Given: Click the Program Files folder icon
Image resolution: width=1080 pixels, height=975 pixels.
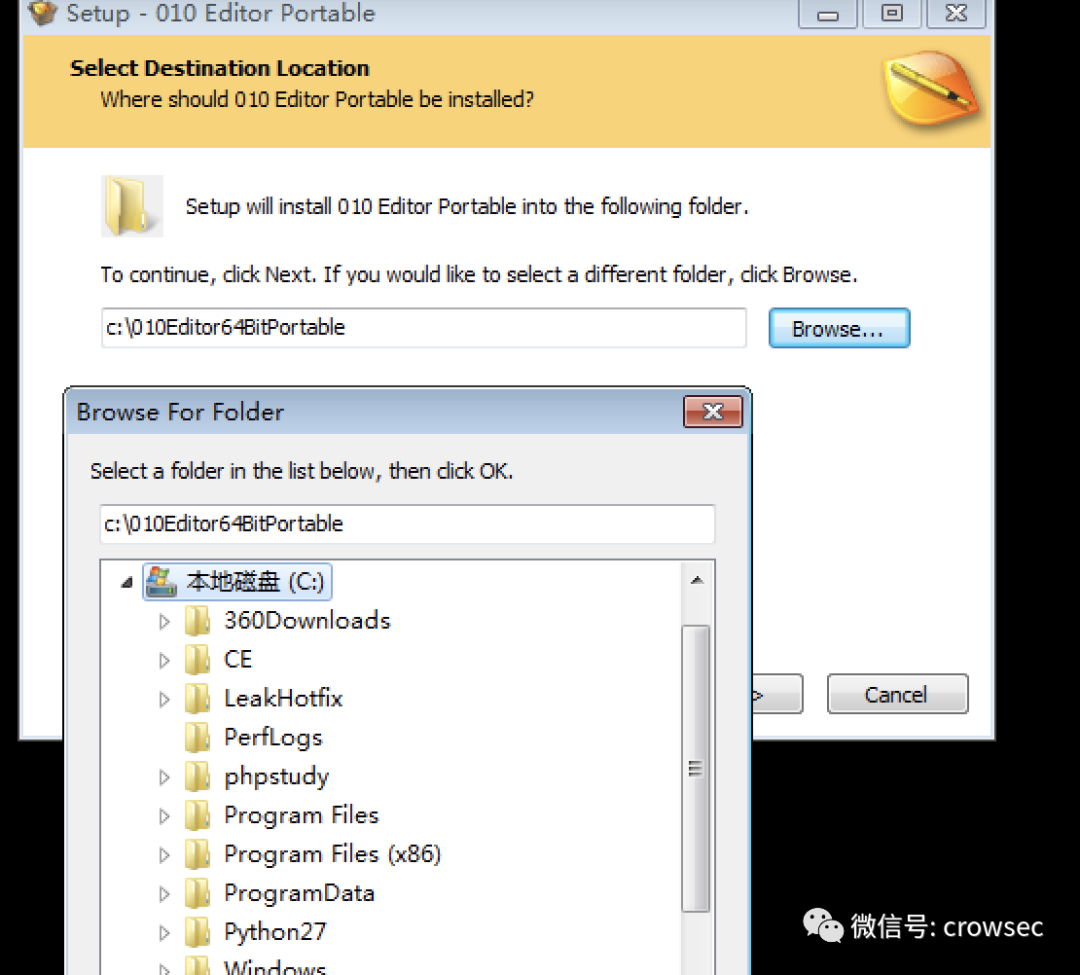Looking at the screenshot, I should click(x=197, y=815).
